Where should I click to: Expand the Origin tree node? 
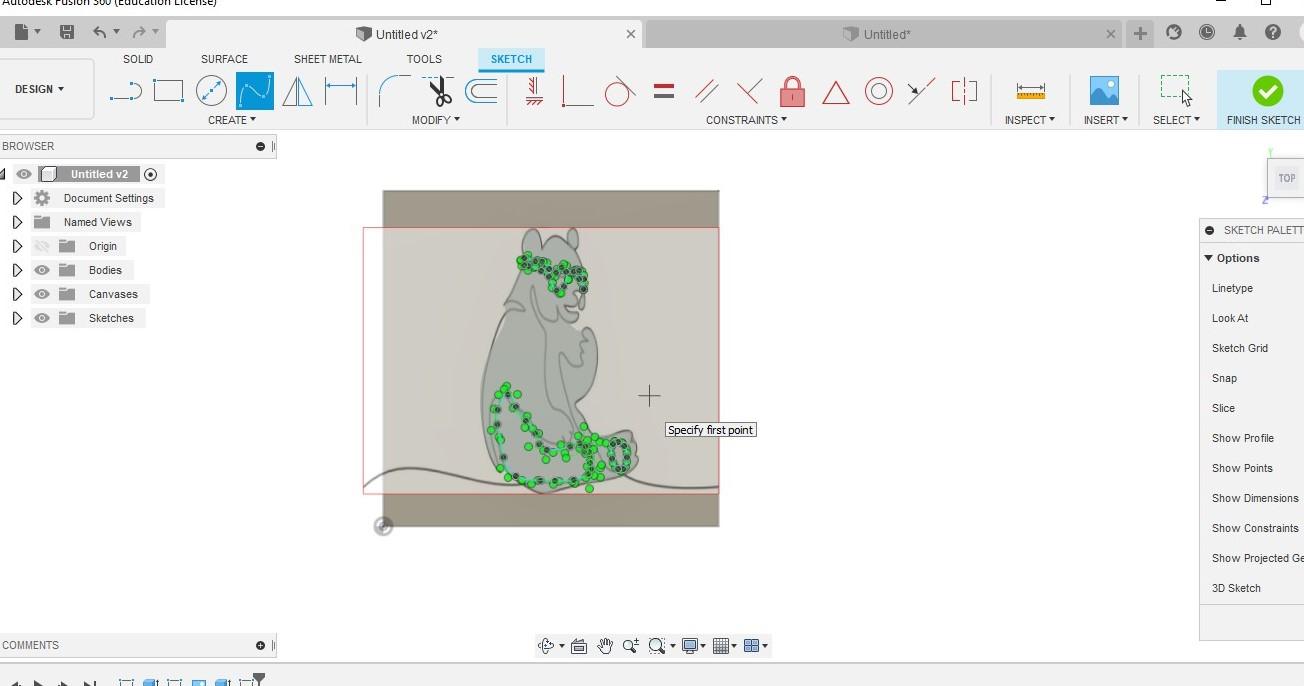[x=17, y=246]
